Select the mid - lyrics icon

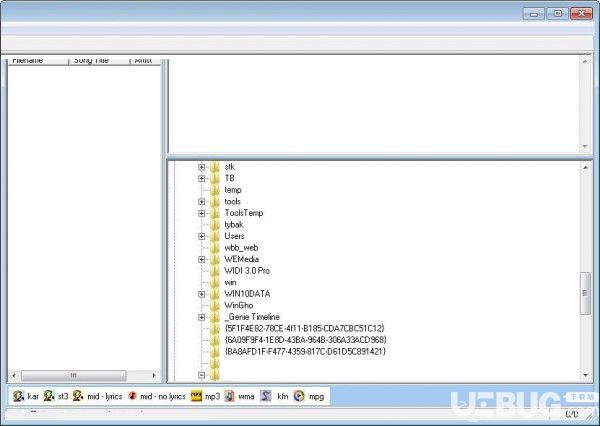pos(78,396)
